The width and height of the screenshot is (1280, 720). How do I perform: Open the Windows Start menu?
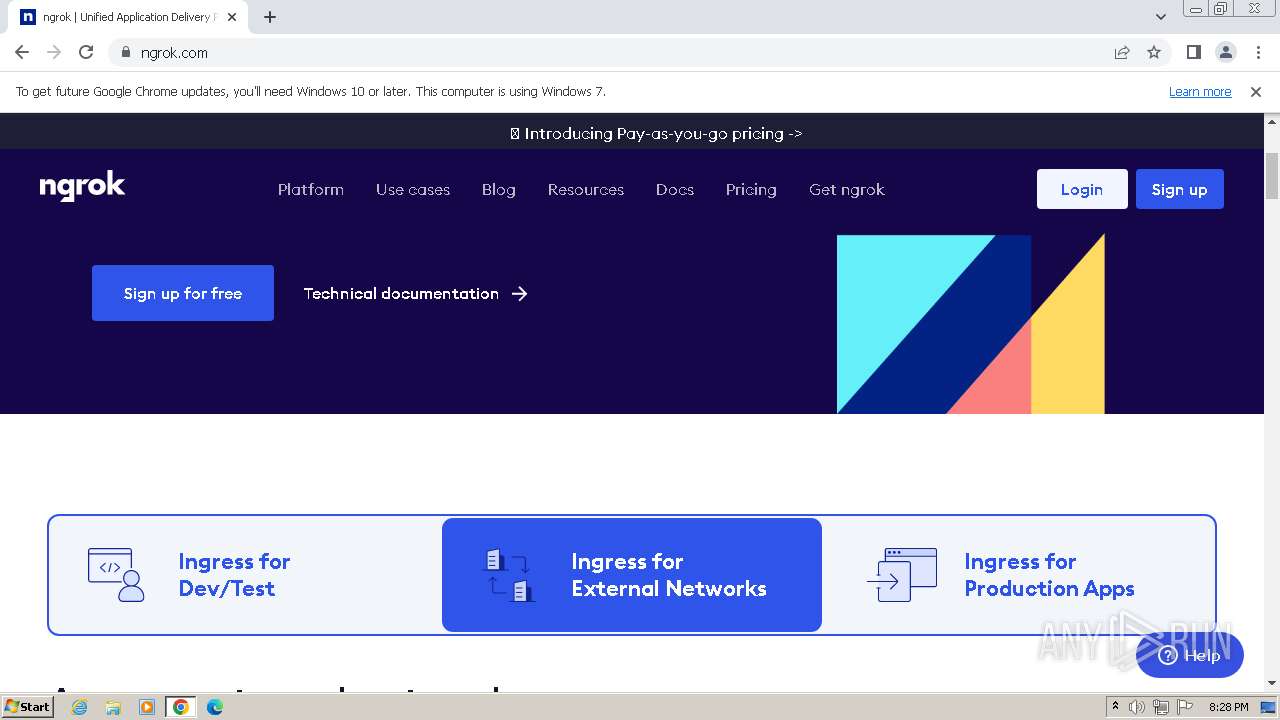pos(28,706)
